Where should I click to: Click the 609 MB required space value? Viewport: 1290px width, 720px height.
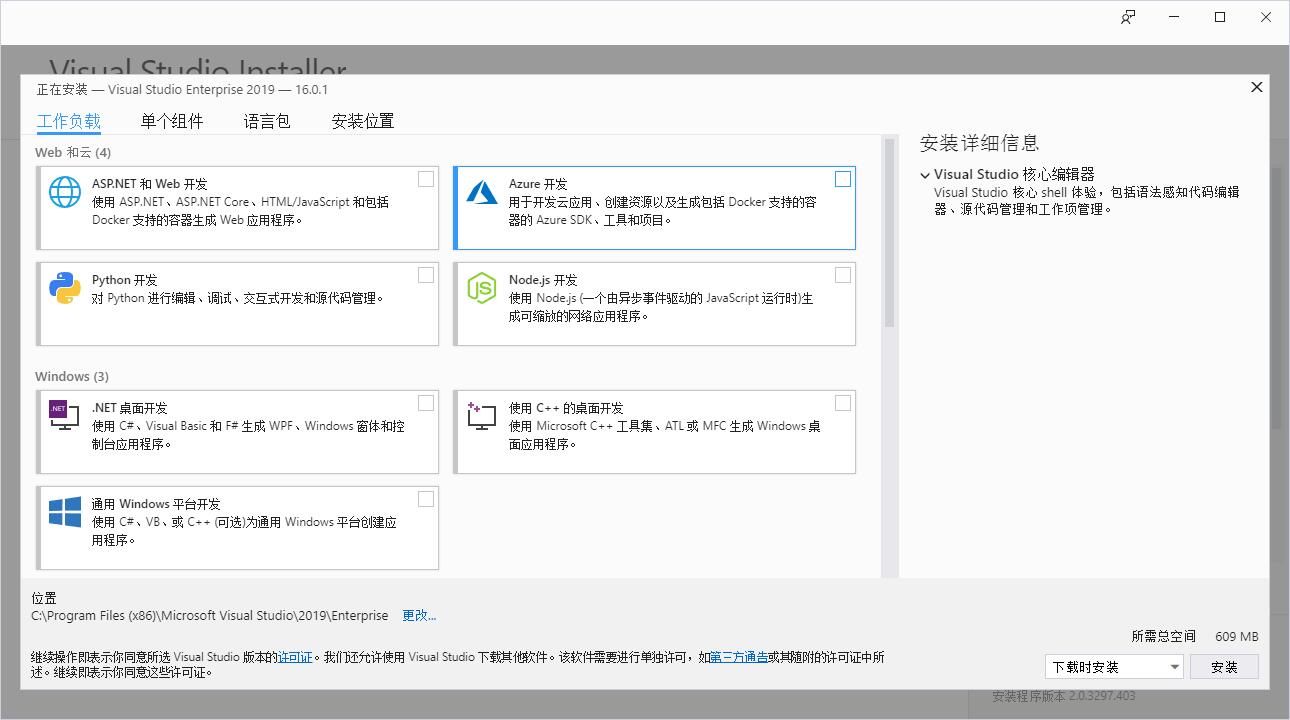coord(1237,636)
